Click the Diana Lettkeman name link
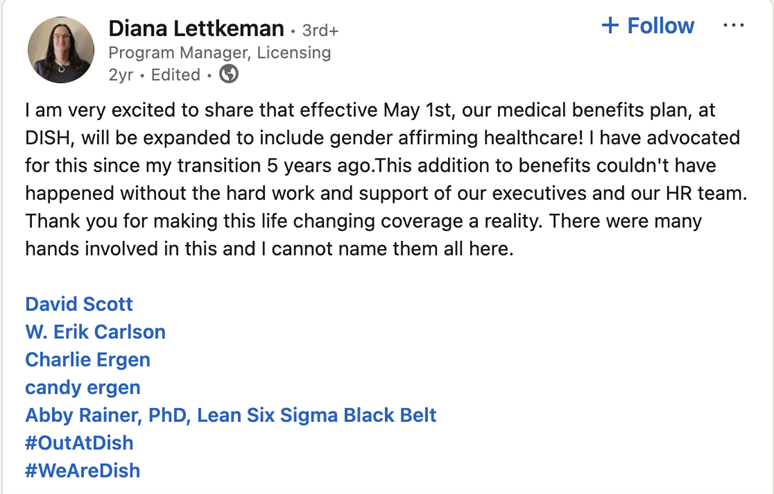774x494 pixels. pyautogui.click(x=195, y=28)
